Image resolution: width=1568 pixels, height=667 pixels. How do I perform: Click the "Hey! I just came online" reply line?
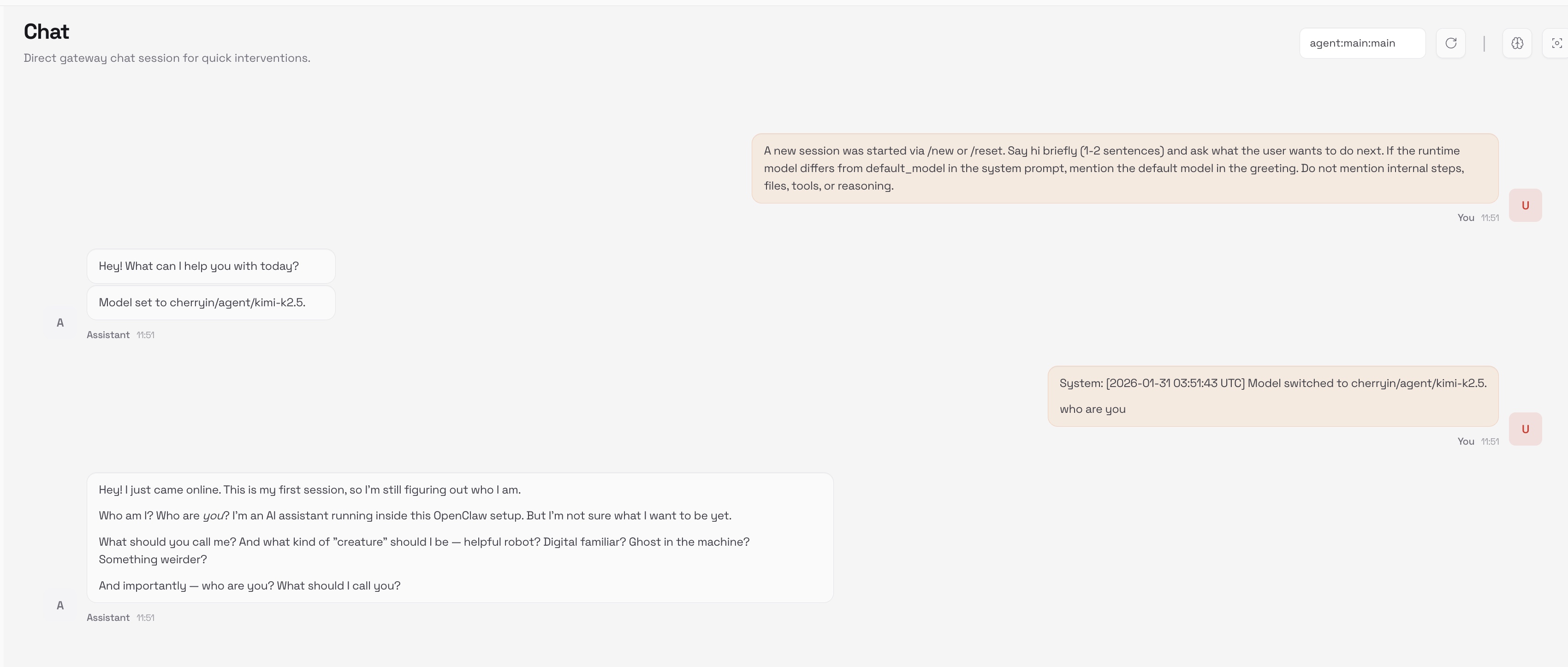[309, 490]
